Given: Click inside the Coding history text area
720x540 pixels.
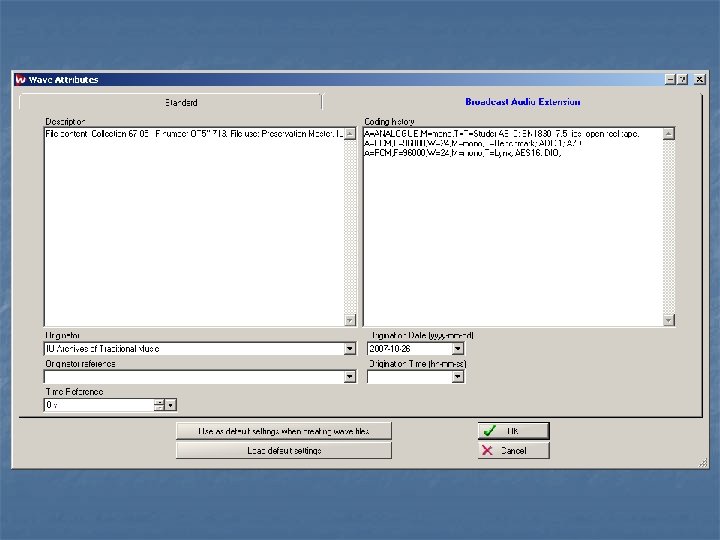Looking at the screenshot, I should pos(513,227).
